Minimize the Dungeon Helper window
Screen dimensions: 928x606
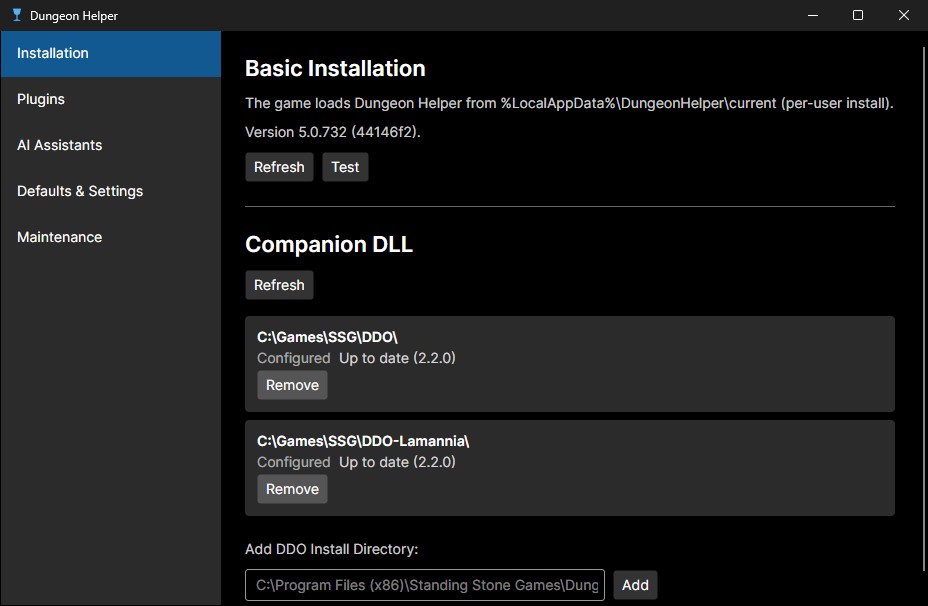pyautogui.click(x=813, y=15)
